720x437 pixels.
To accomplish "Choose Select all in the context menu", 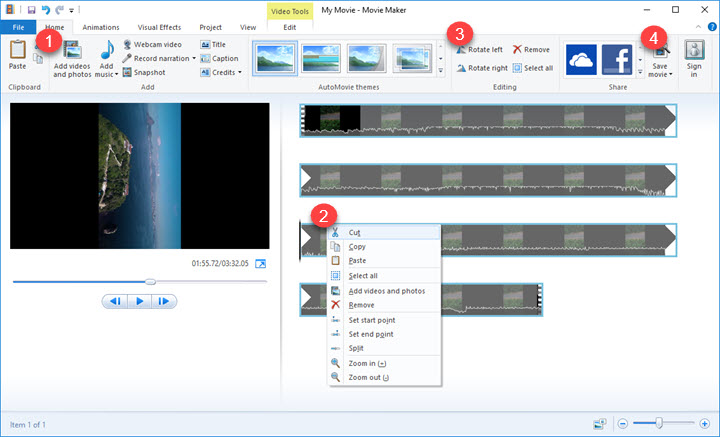I will (384, 275).
